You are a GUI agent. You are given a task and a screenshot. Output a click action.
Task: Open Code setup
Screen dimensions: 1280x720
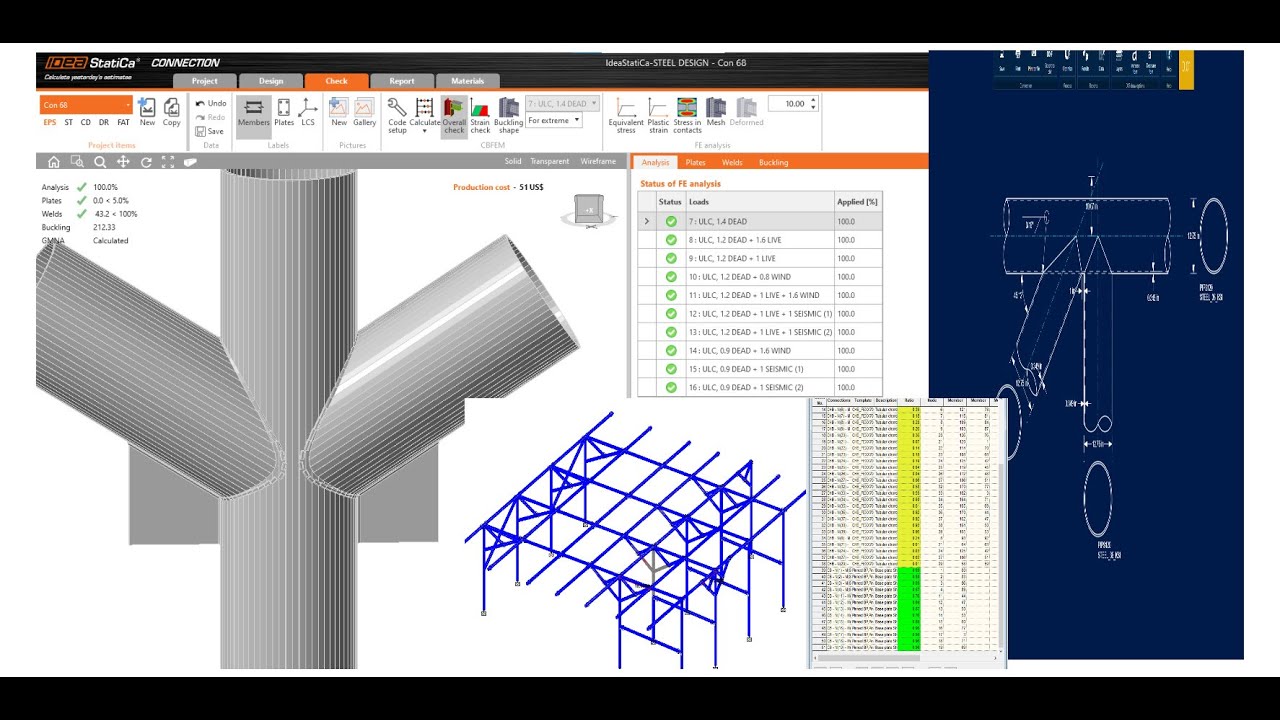(397, 115)
